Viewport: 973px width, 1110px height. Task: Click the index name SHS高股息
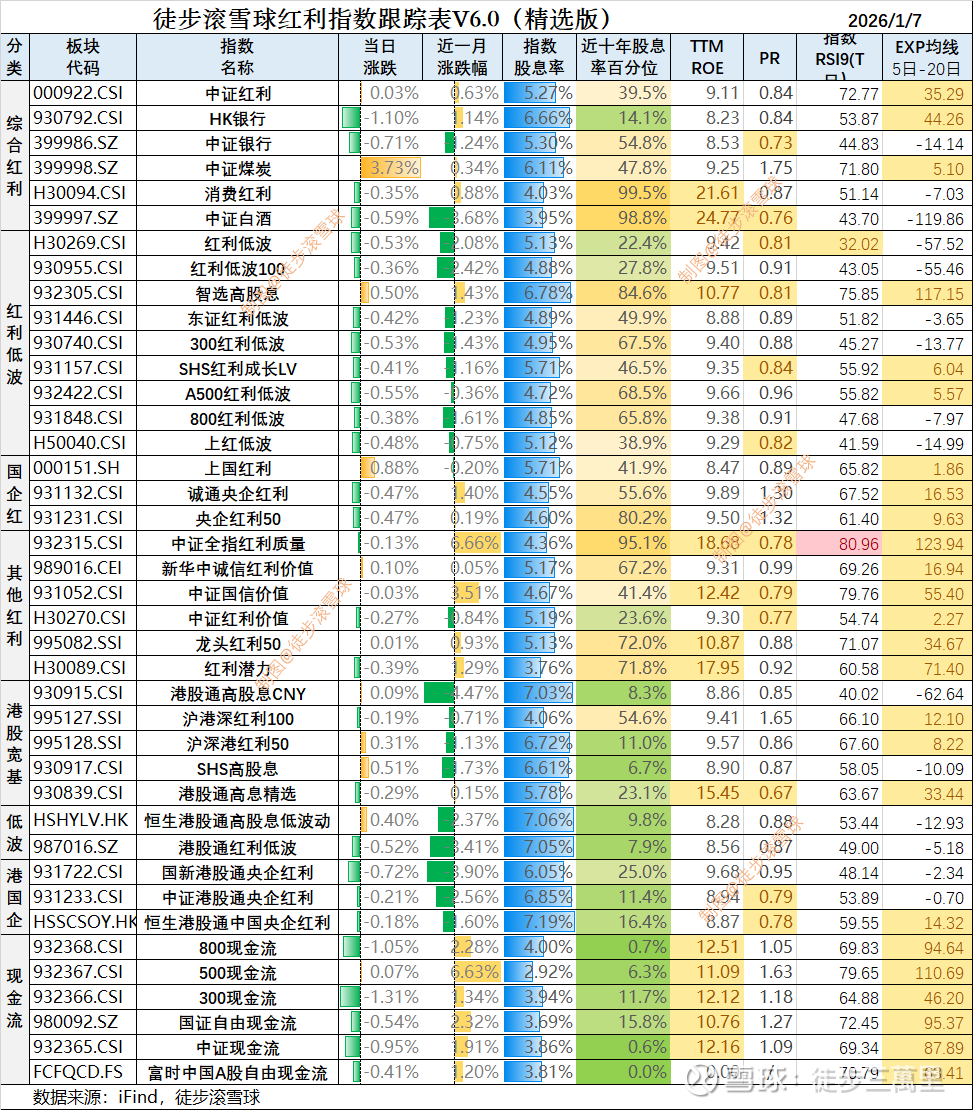click(237, 769)
